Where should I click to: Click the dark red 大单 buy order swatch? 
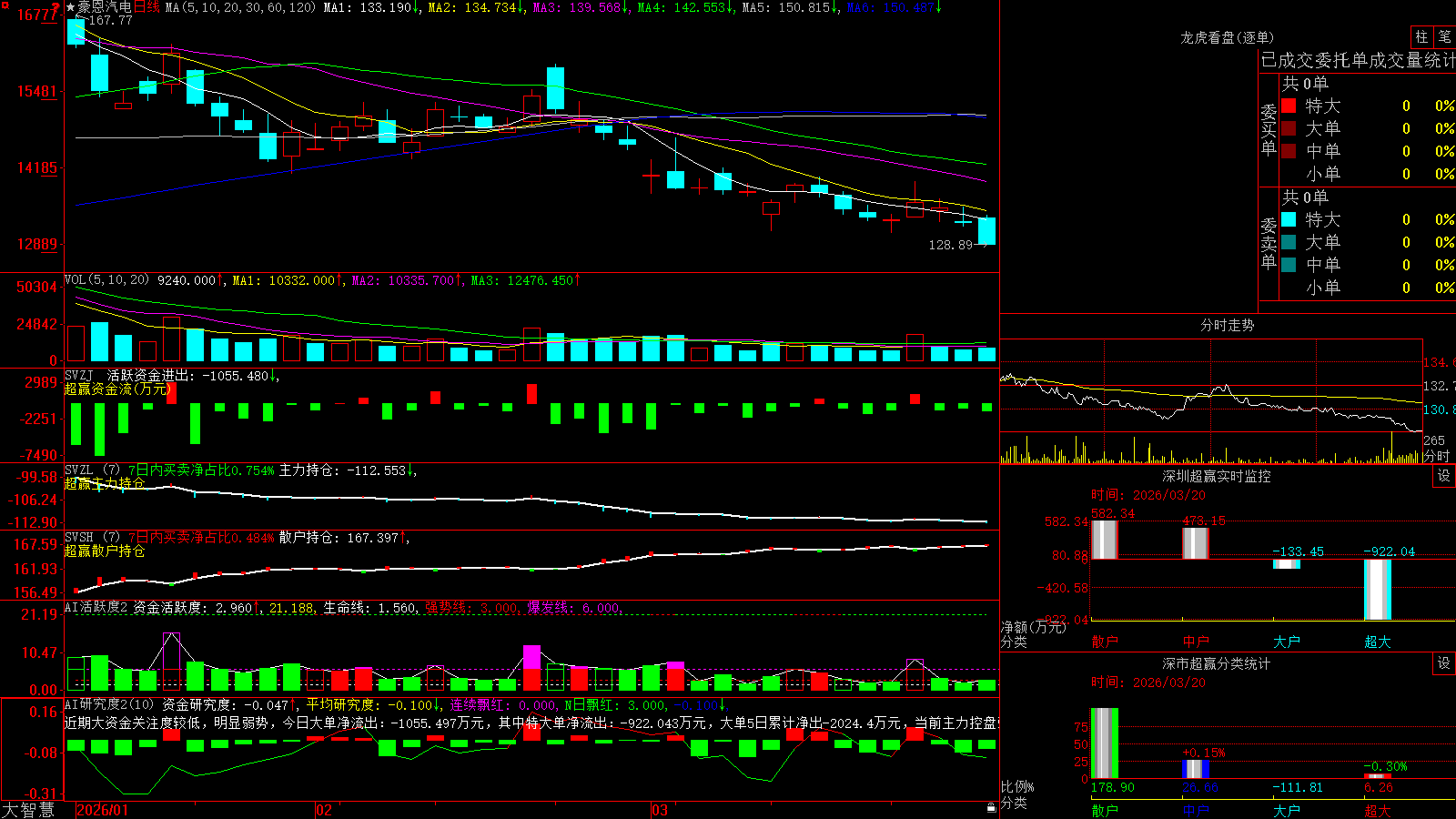pos(1289,128)
